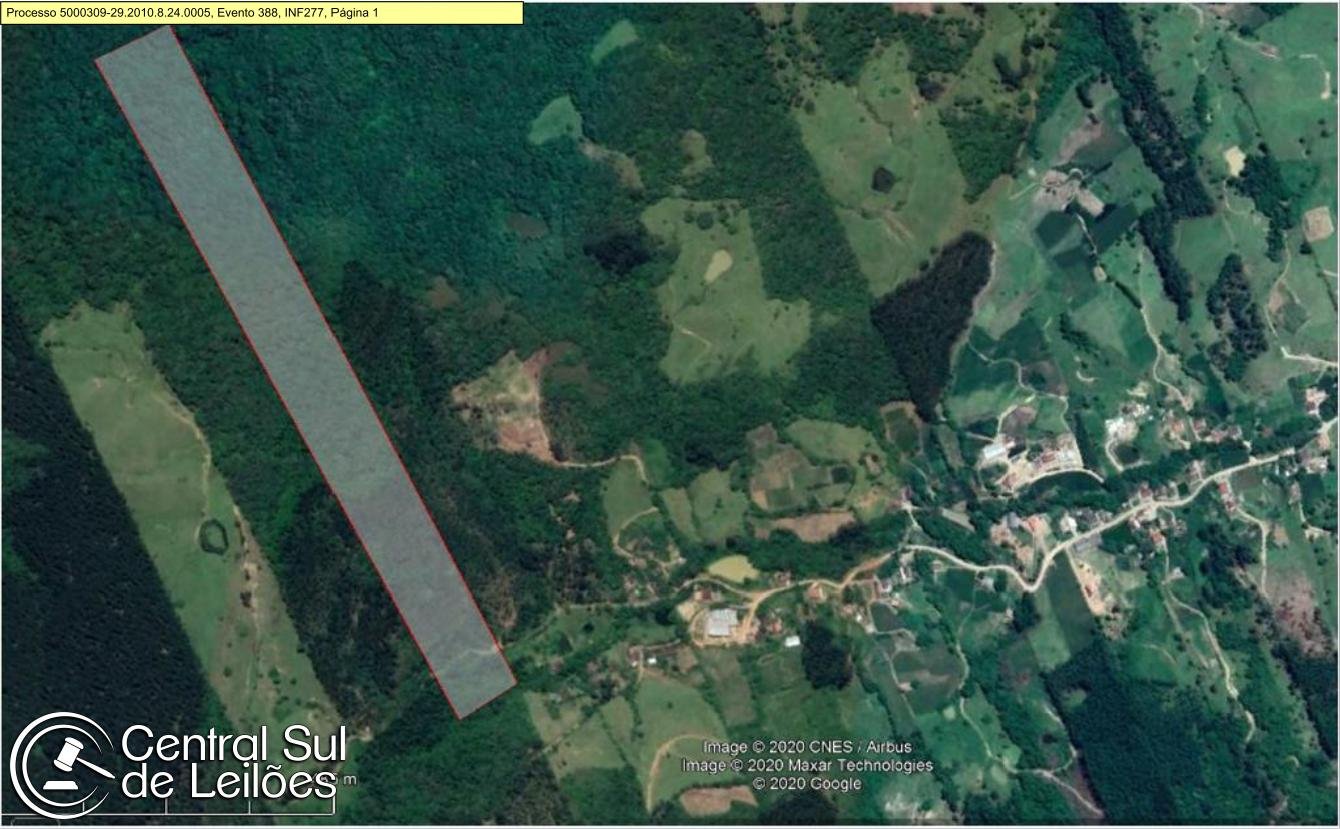Click the "Image © 2020 CNES / Airbus" attribution
This screenshot has height=829, width=1340.
tap(807, 747)
